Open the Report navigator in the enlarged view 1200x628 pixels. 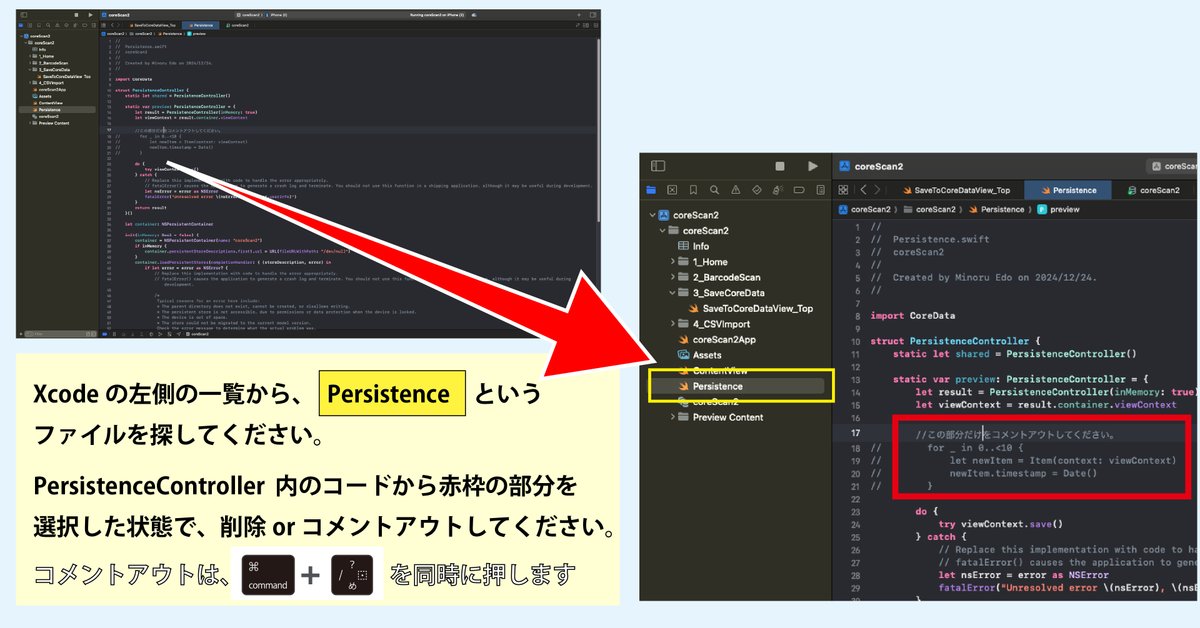tap(821, 190)
